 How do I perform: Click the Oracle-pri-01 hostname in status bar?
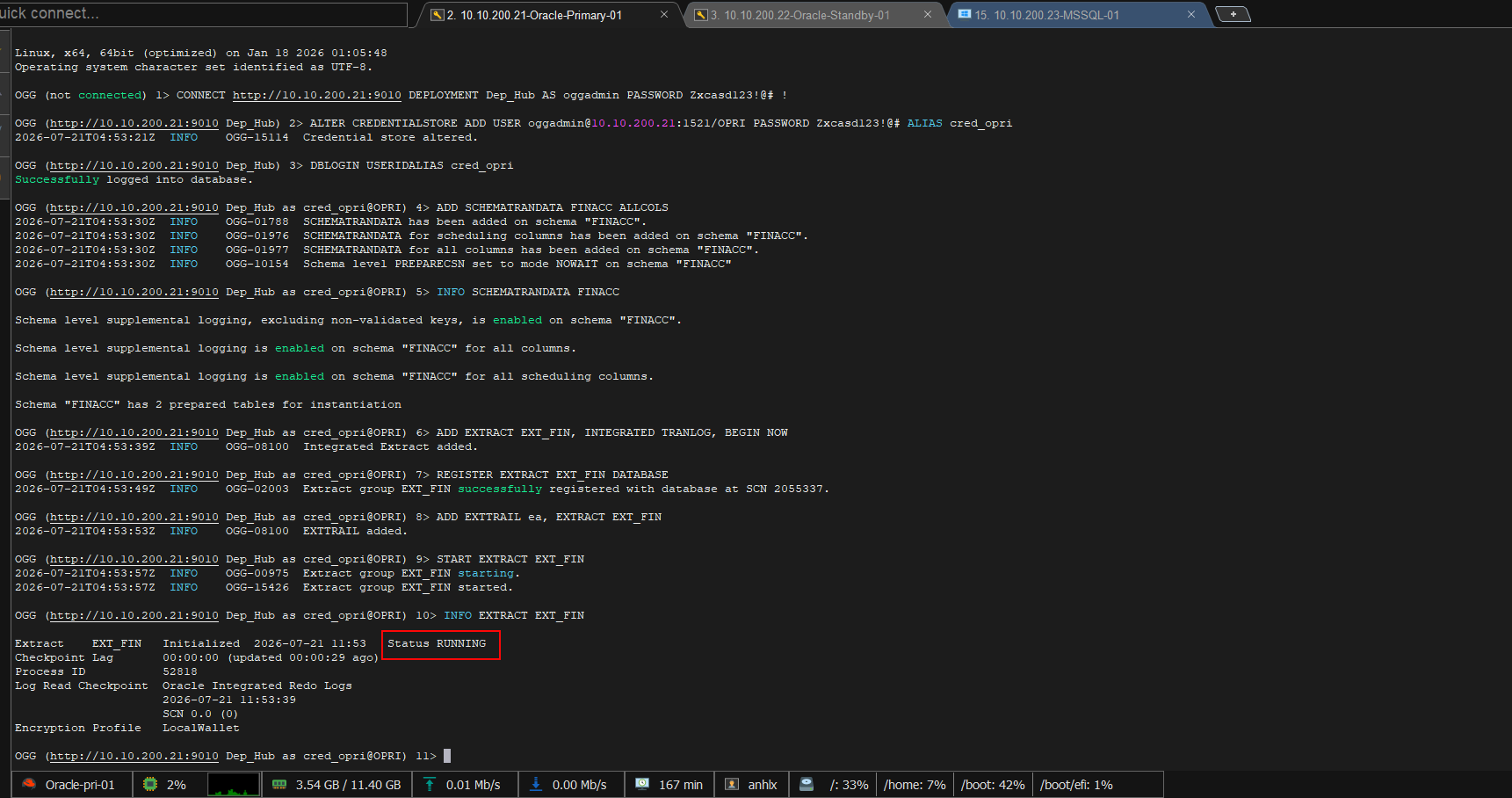tap(80, 785)
